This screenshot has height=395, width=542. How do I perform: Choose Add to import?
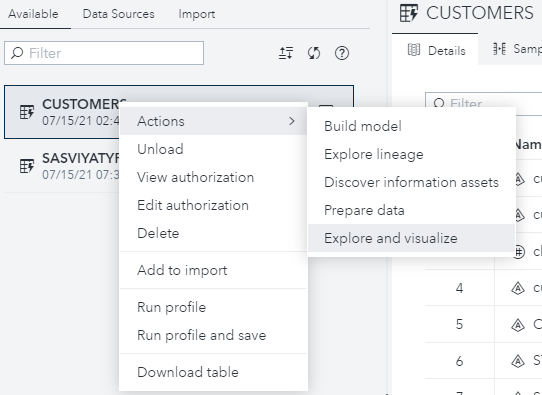(x=213, y=270)
